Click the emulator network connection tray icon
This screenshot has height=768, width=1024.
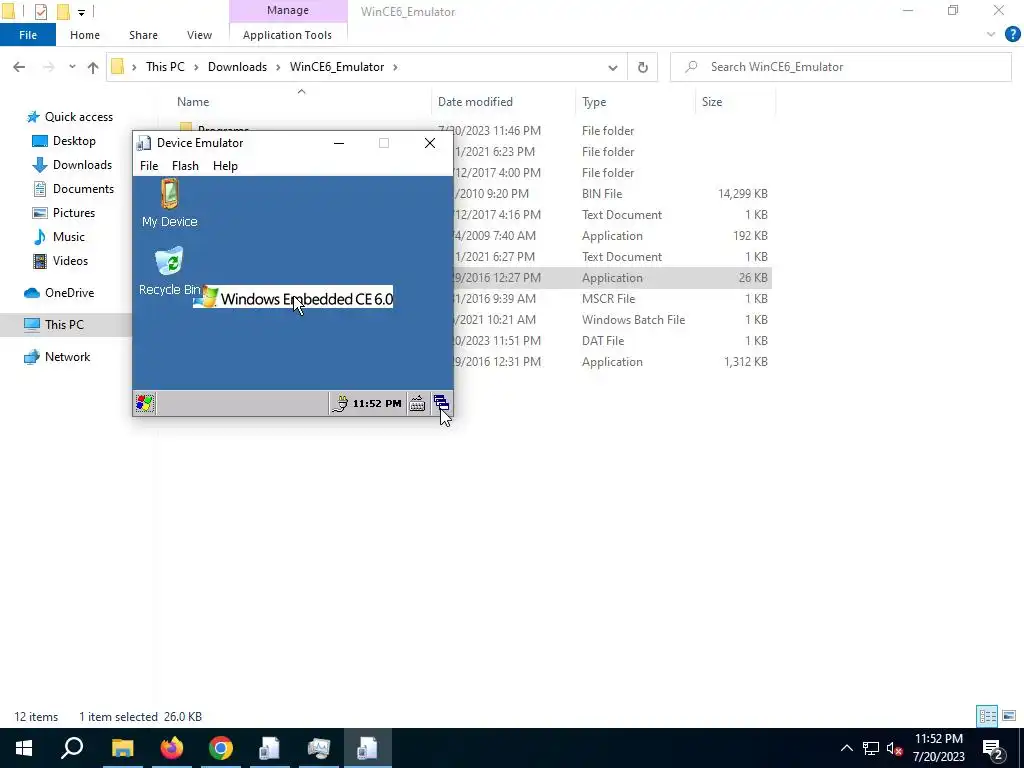pyautogui.click(x=340, y=404)
